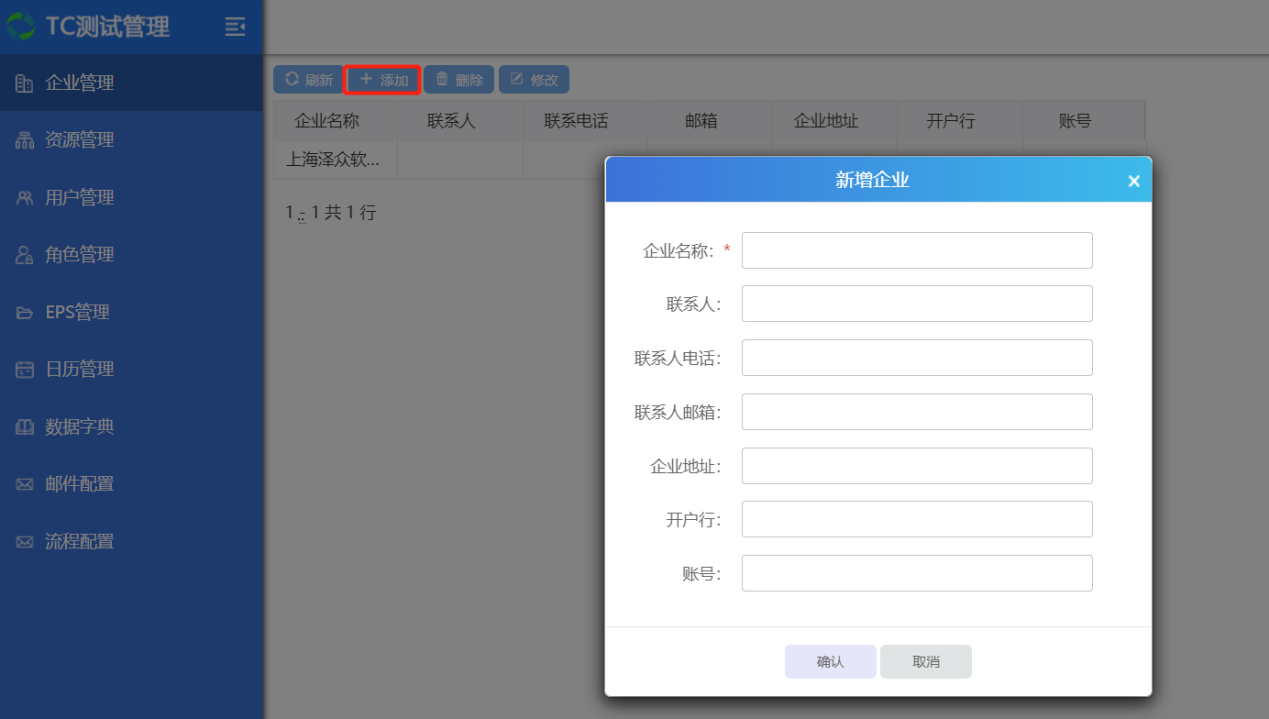
Task: Open 企业管理 in the sidebar
Action: coord(80,83)
